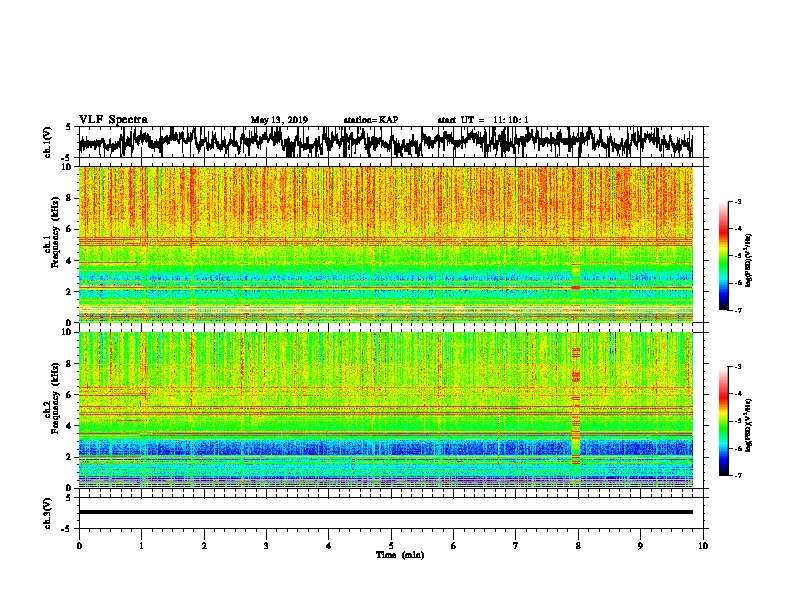Screen dimensions: 792x612
Task: Click the x-axis tick label "0"
Action: pos(79,546)
